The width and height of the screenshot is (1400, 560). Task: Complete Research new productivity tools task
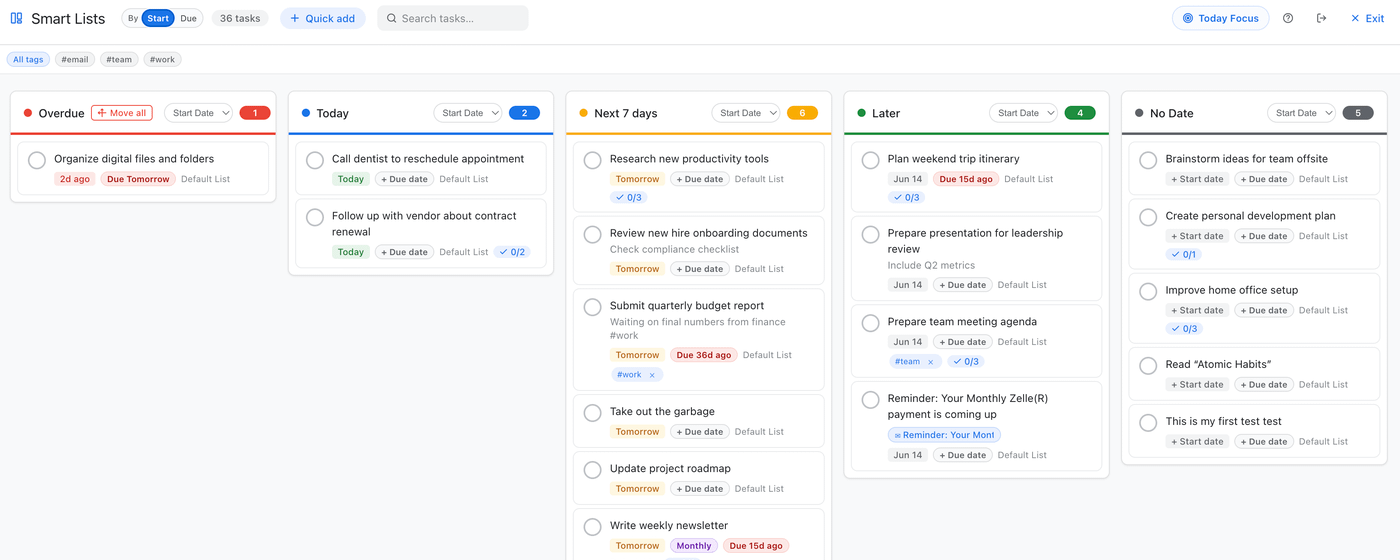(593, 160)
